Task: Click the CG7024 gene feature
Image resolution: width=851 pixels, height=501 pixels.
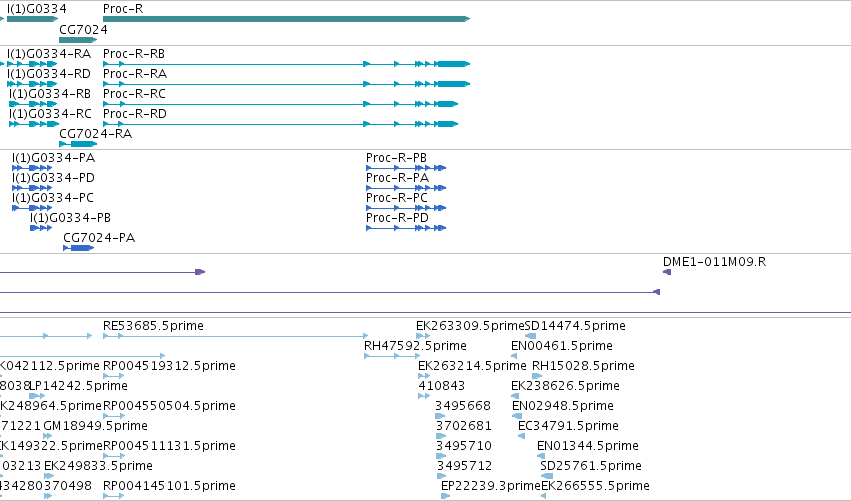Action: tap(78, 40)
